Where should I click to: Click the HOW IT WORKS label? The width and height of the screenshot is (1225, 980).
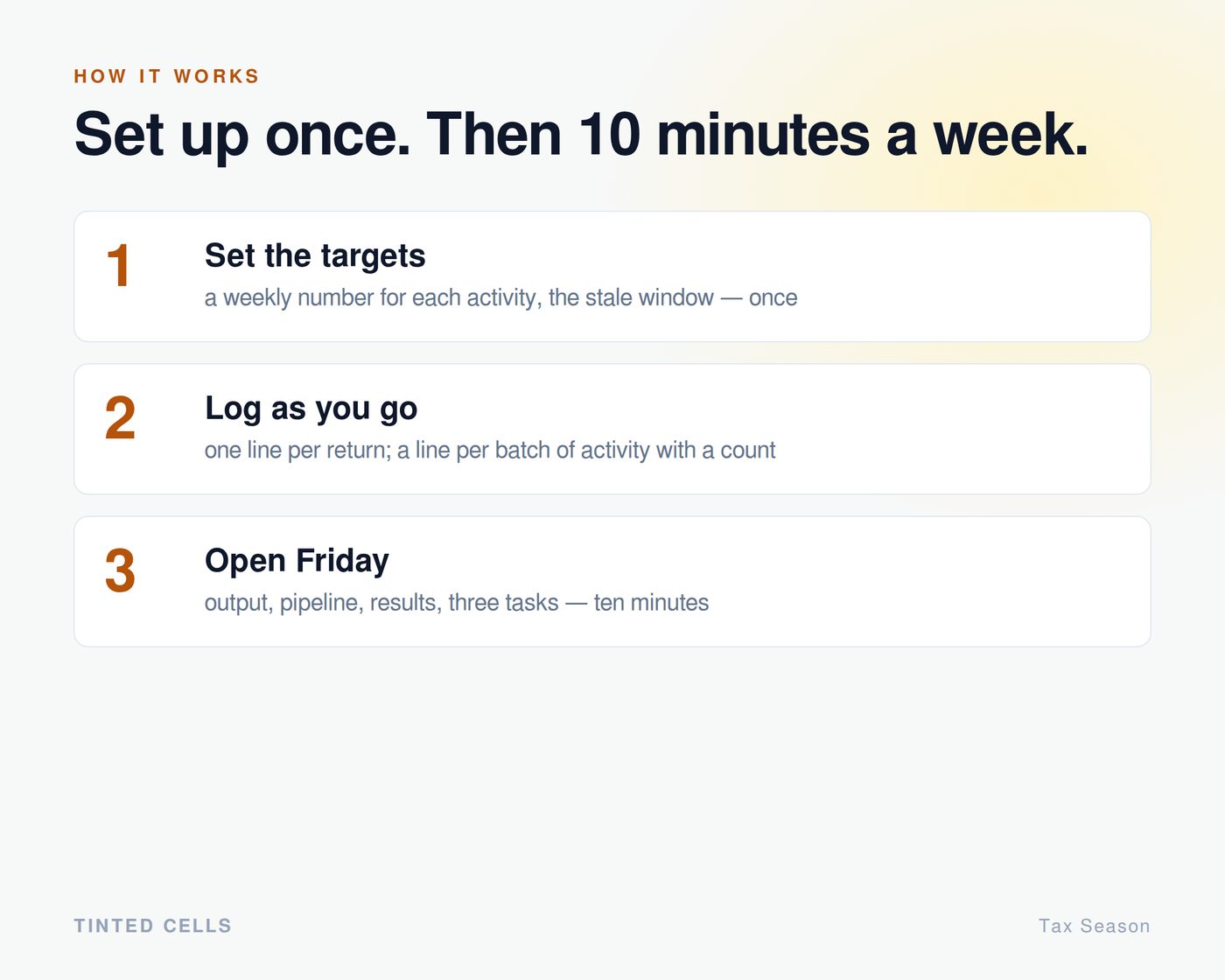(x=166, y=76)
